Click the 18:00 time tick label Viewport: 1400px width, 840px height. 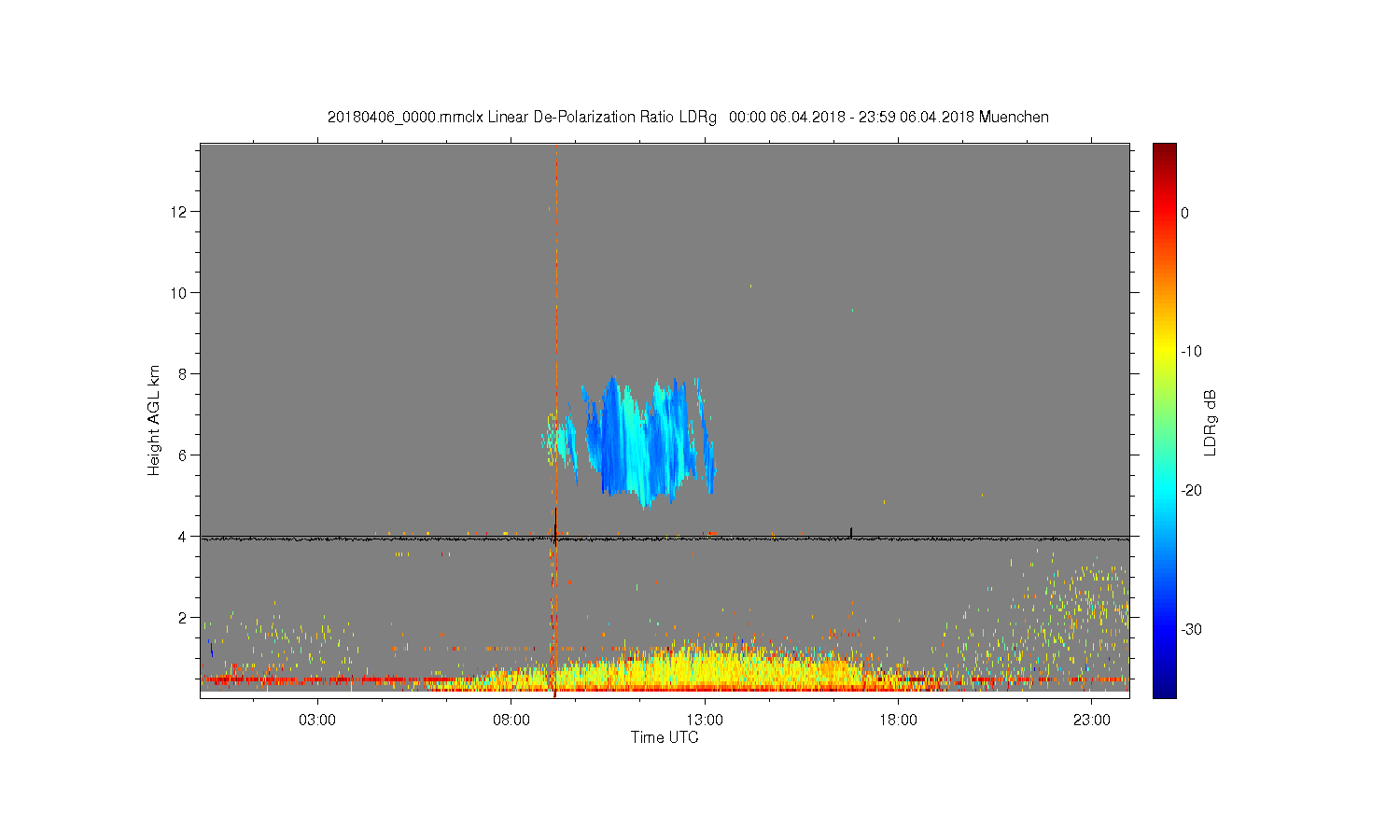tap(898, 721)
